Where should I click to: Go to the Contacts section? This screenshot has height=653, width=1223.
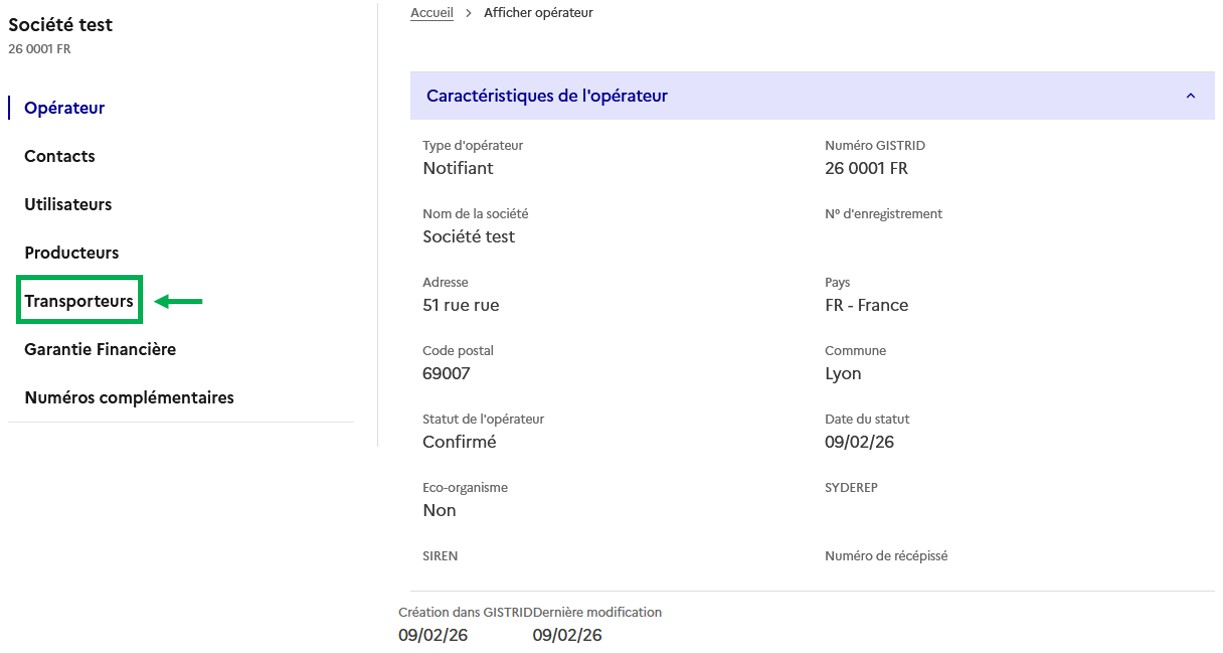tap(60, 156)
